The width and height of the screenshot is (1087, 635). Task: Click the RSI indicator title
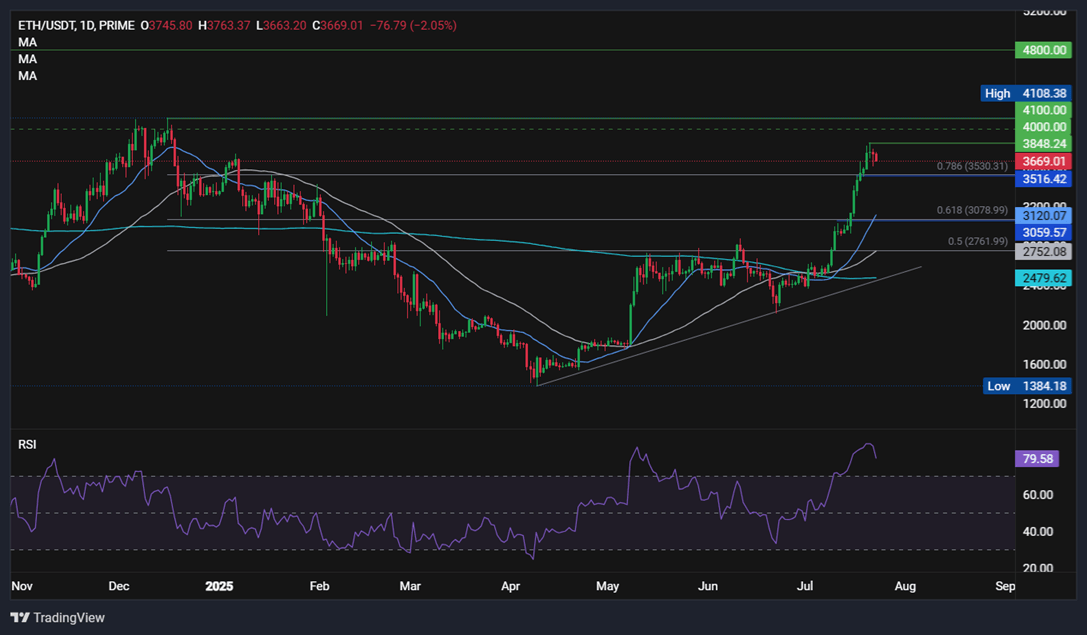27,443
